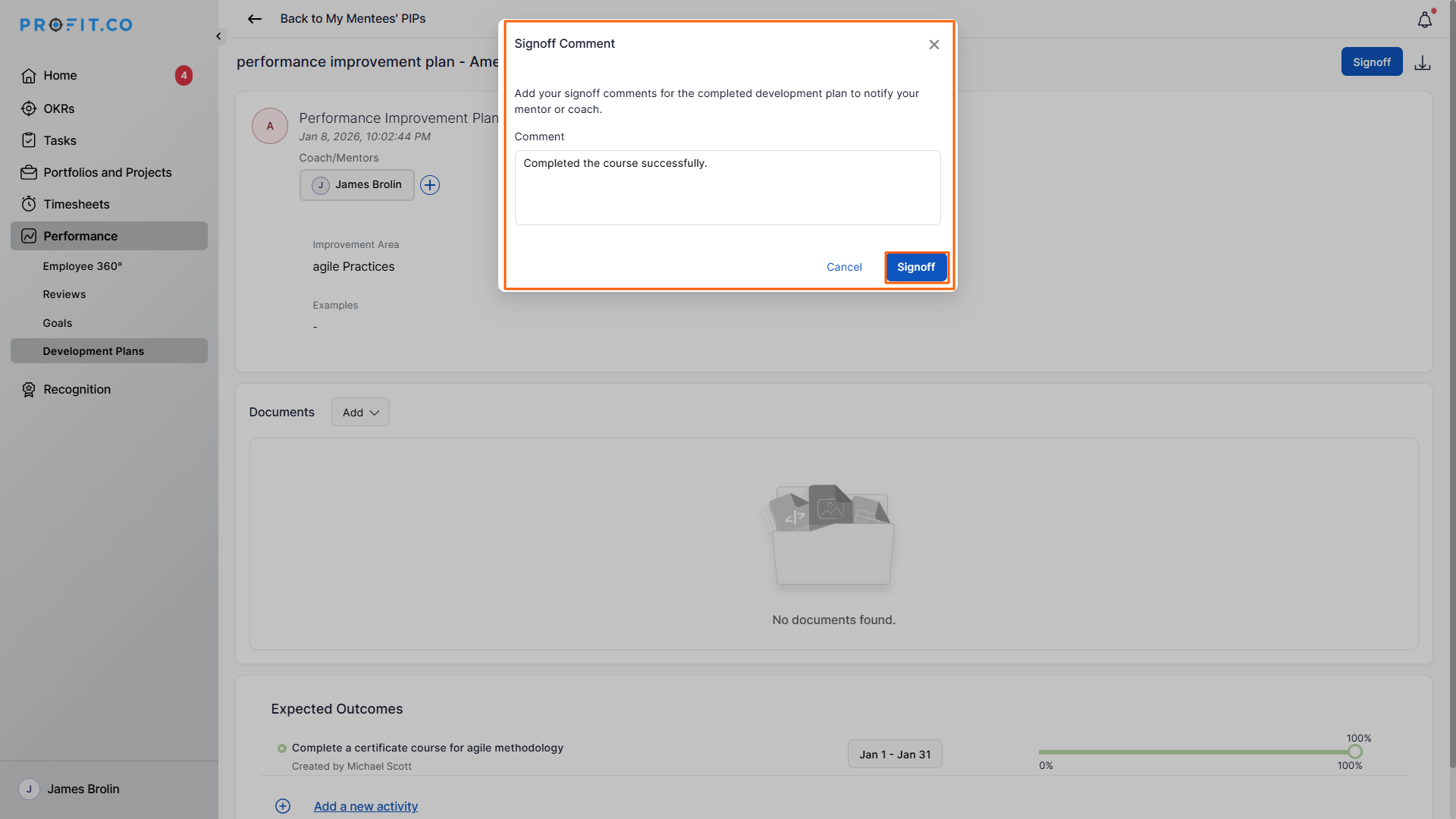Click the download icon next to Signoff

(x=1423, y=63)
